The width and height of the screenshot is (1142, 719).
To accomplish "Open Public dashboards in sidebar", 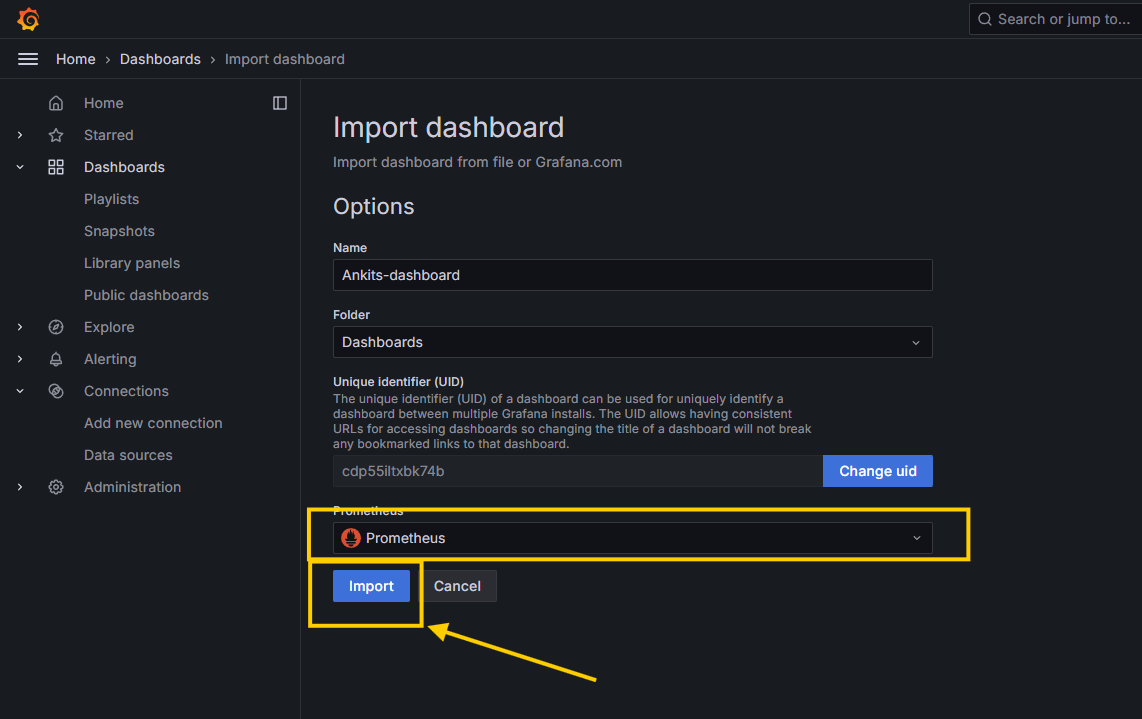I will (x=146, y=295).
